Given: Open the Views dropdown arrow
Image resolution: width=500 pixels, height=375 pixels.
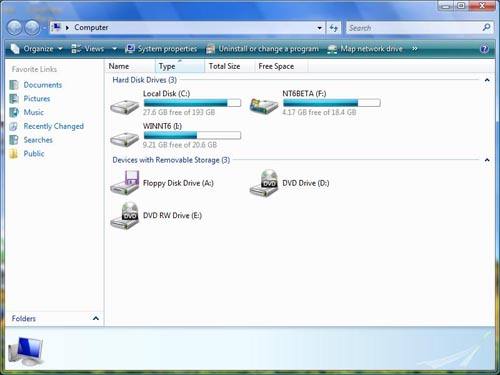Looking at the screenshot, I should [x=114, y=49].
